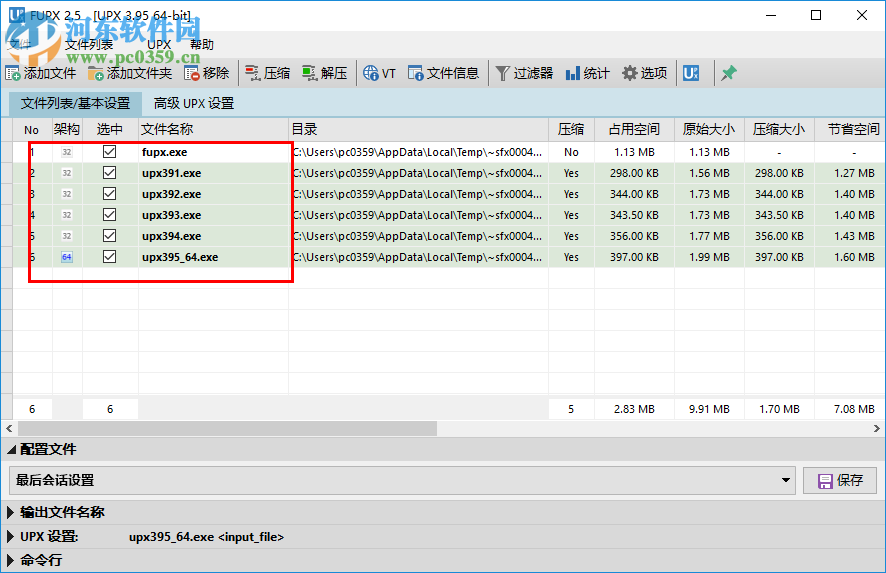The image size is (886, 573).
Task: Sort by 文件名称 column header
Action: (x=214, y=129)
